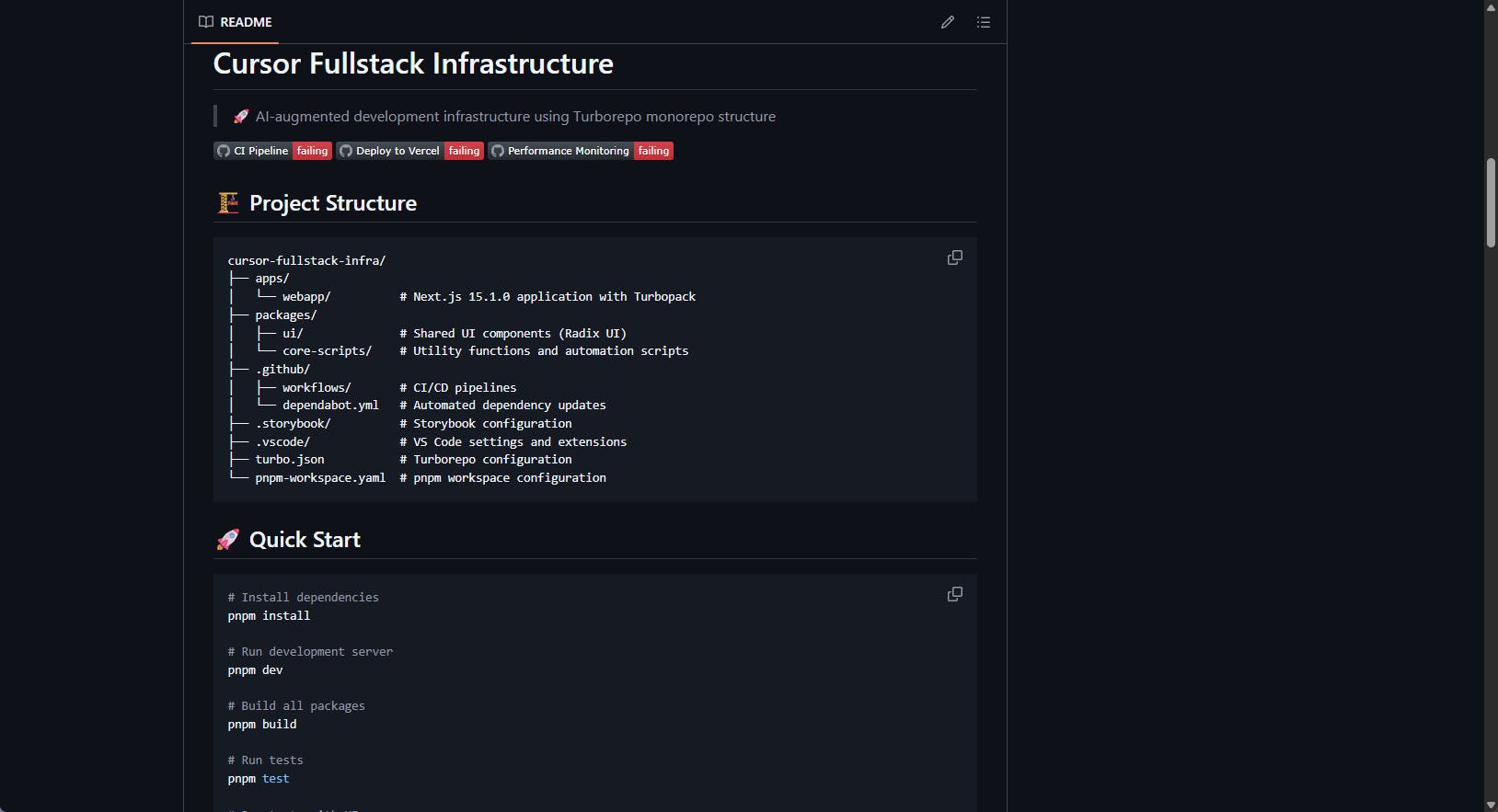This screenshot has width=1498, height=812.
Task: Click the Utility functions and automation comment
Action: click(544, 351)
